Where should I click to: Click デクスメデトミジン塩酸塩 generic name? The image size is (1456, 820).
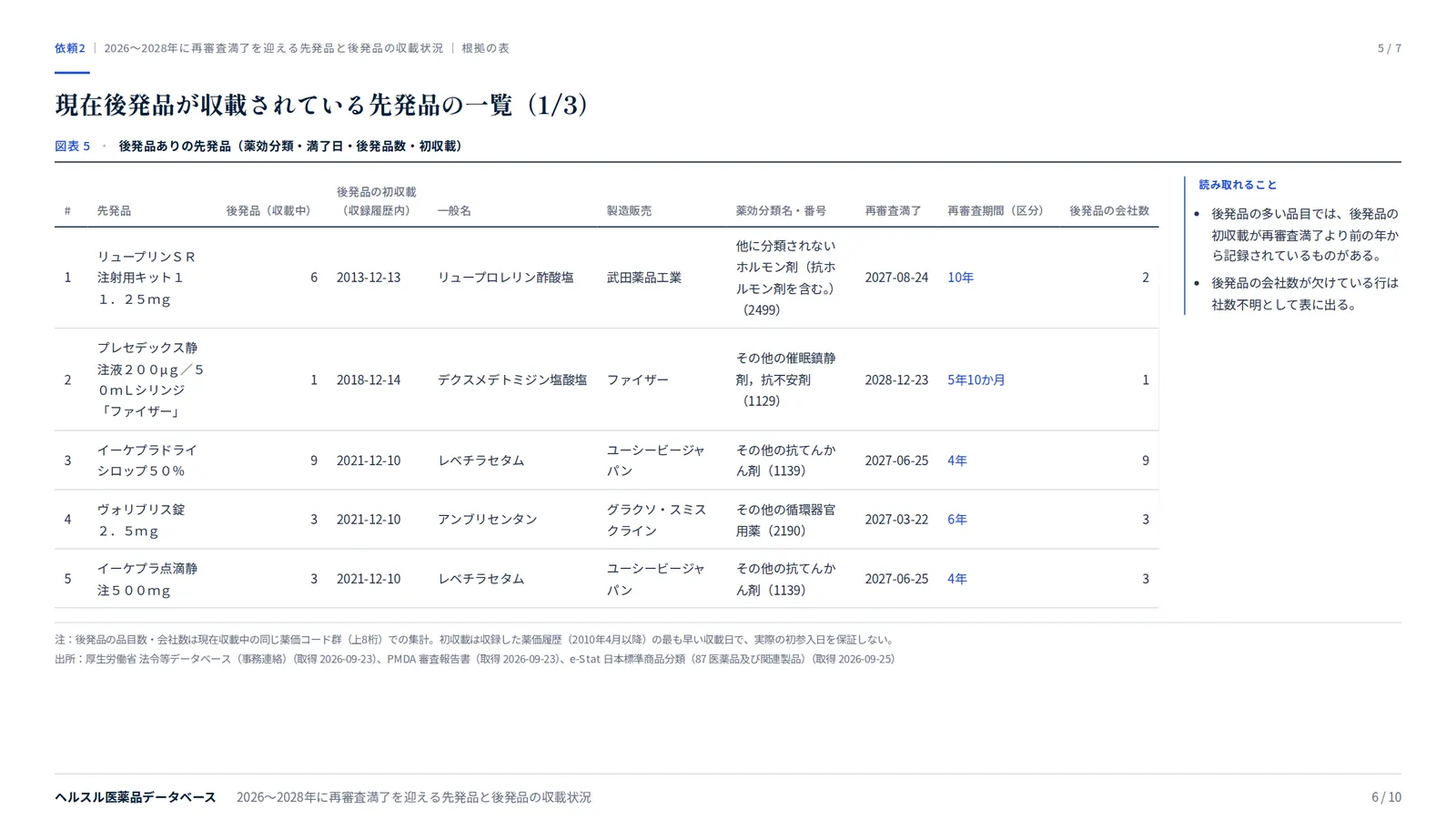point(512,380)
